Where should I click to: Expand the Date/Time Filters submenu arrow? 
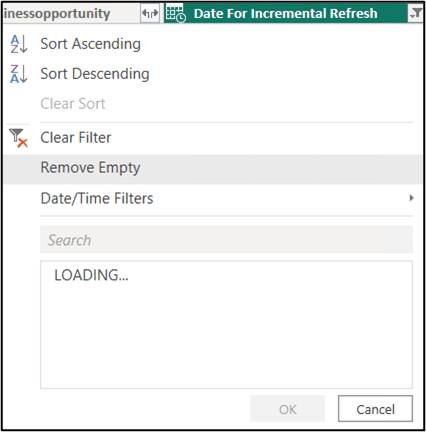pyautogui.click(x=411, y=198)
